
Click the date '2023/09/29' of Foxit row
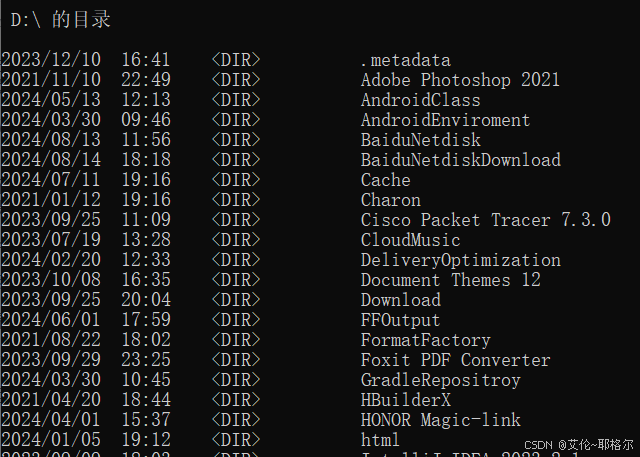(51, 360)
